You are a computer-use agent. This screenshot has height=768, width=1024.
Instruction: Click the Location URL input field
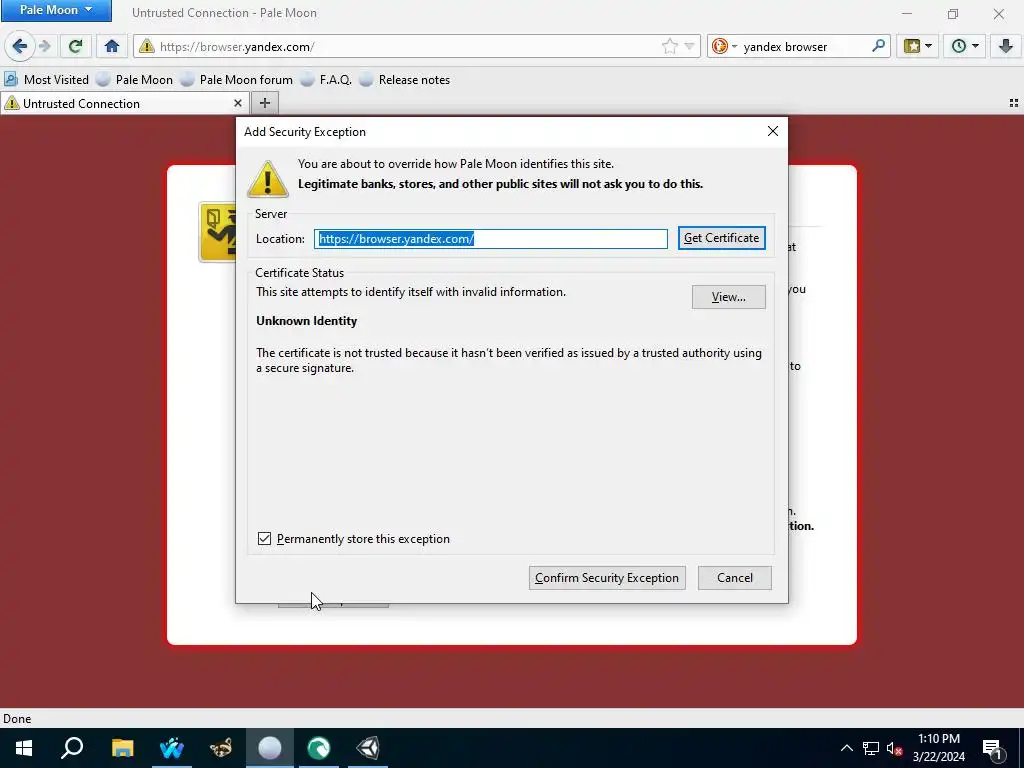[490, 238]
